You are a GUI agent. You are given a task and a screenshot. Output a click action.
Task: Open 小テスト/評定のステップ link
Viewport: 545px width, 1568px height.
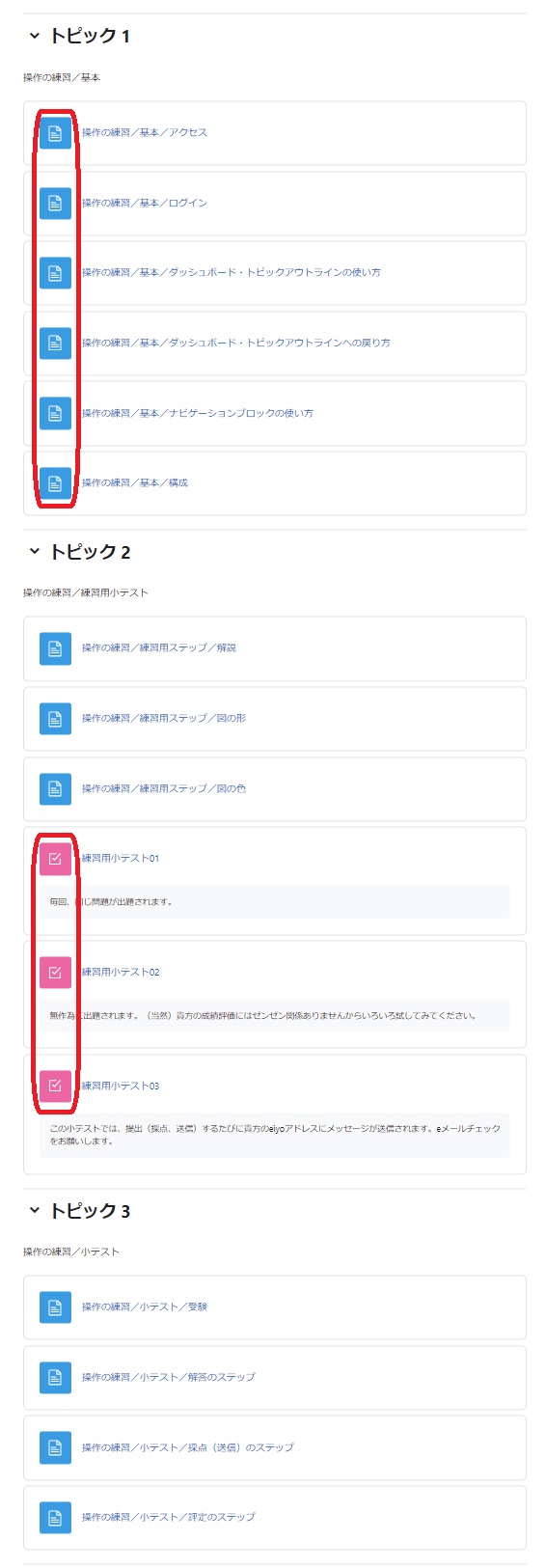coord(169,1518)
